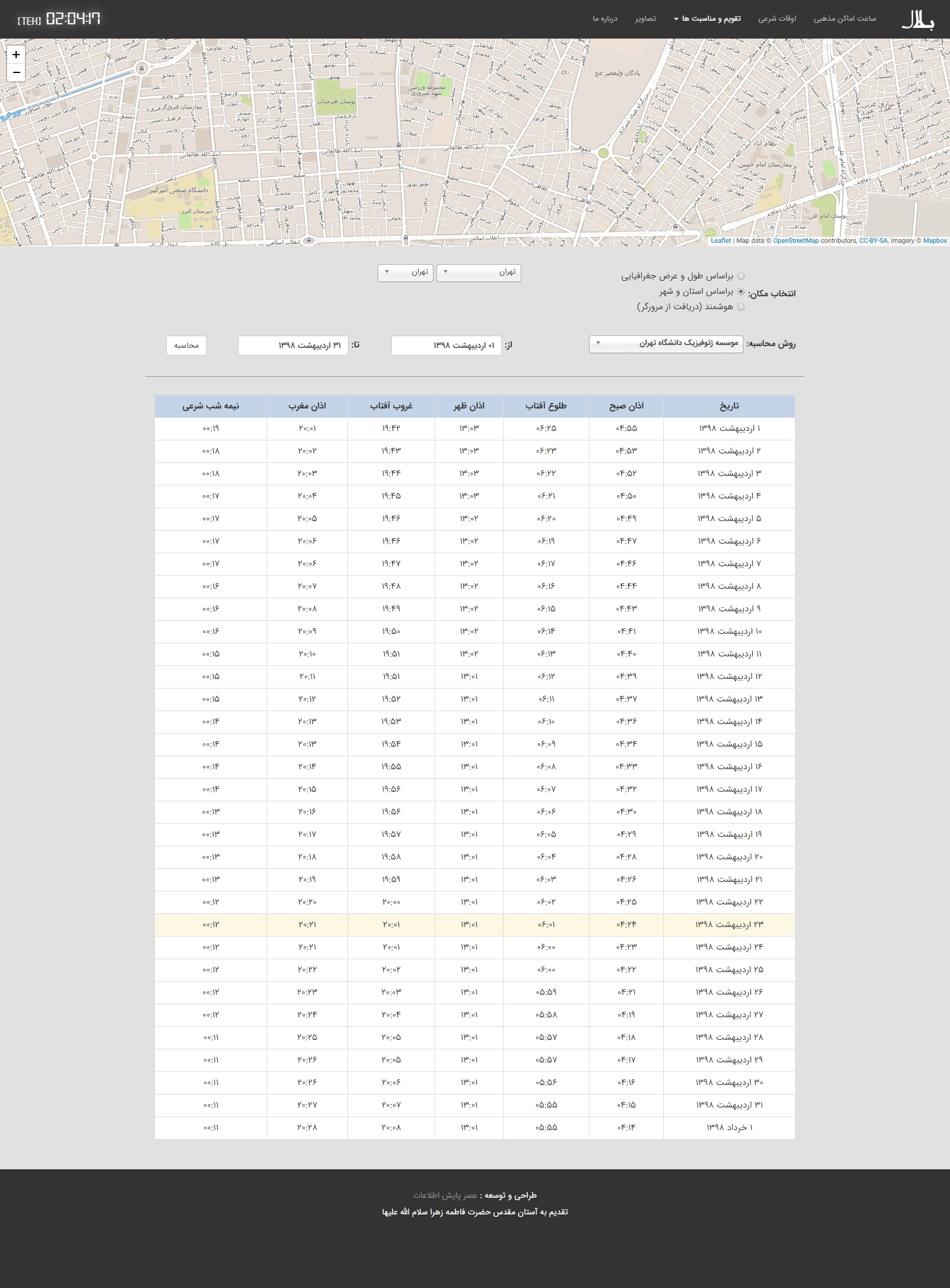The image size is (950, 1288).
Task: Click the طلوع آفتاب column header
Action: [546, 406]
